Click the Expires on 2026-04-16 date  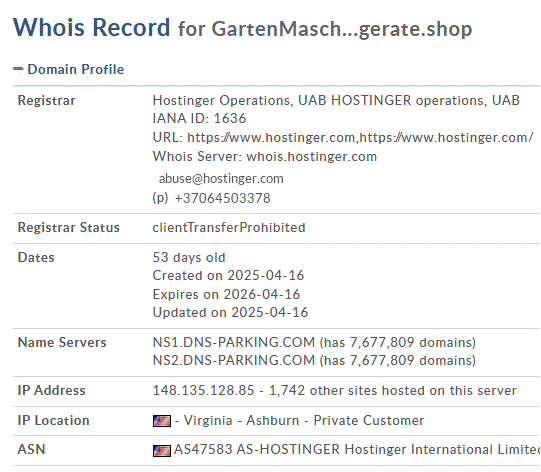pyautogui.click(x=226, y=294)
